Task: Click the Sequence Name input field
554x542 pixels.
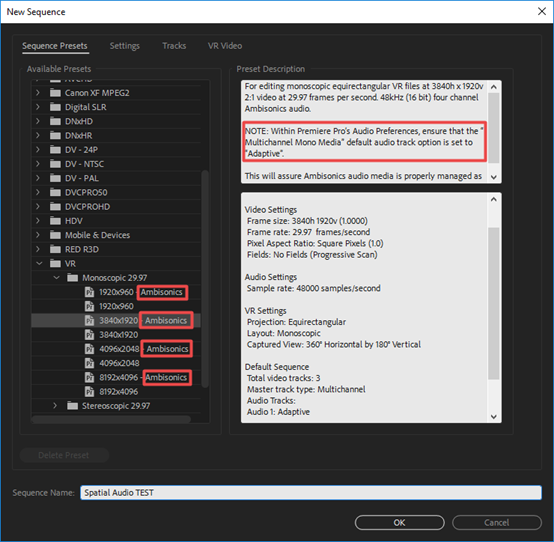Action: point(311,493)
